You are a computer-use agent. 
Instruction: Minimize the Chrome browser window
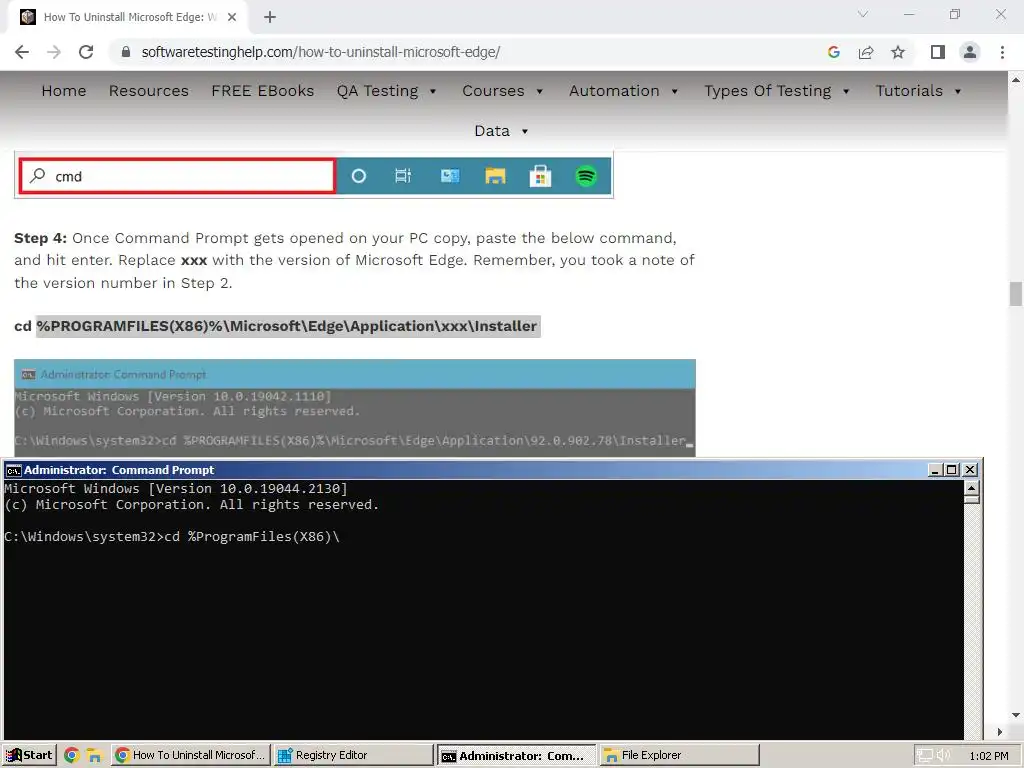(909, 14)
